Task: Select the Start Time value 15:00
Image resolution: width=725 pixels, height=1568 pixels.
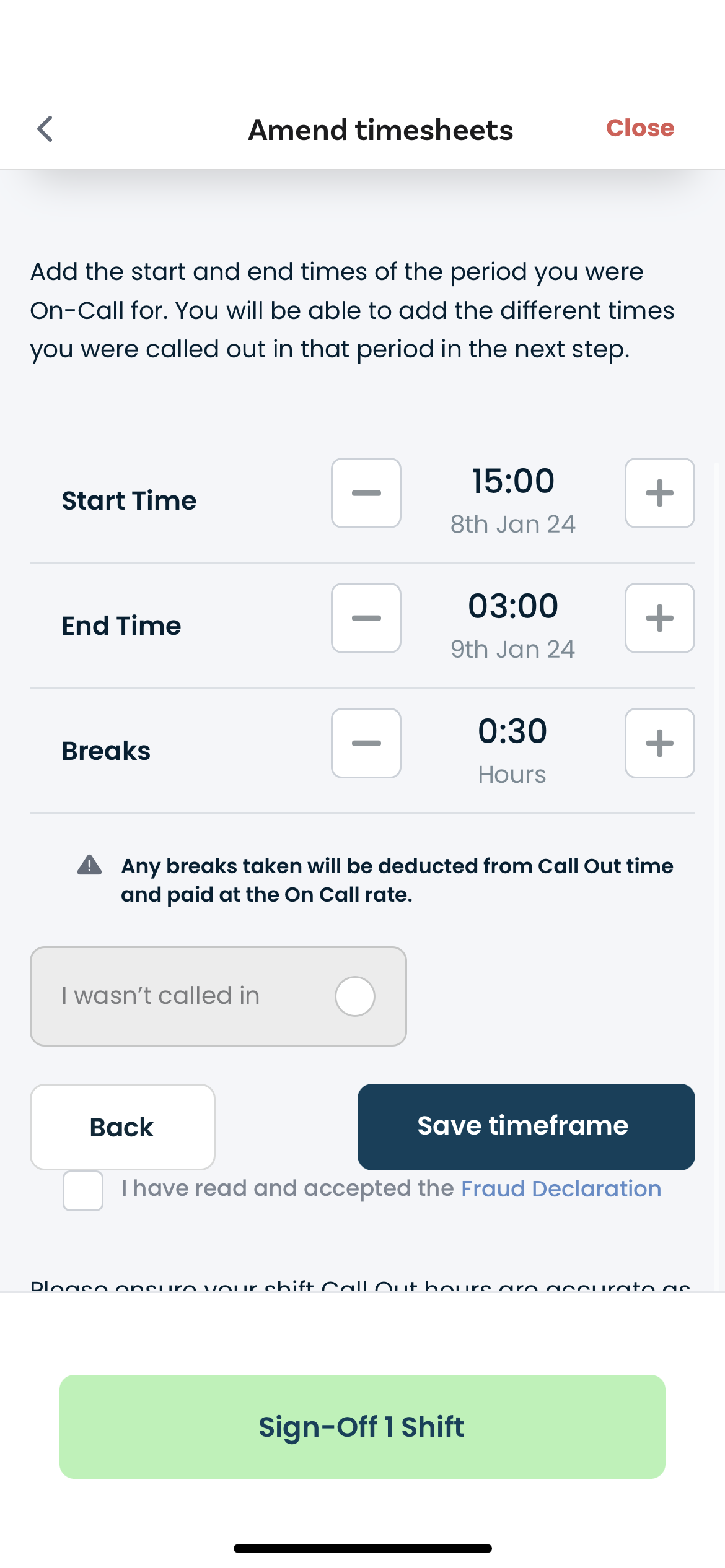Action: (x=512, y=481)
